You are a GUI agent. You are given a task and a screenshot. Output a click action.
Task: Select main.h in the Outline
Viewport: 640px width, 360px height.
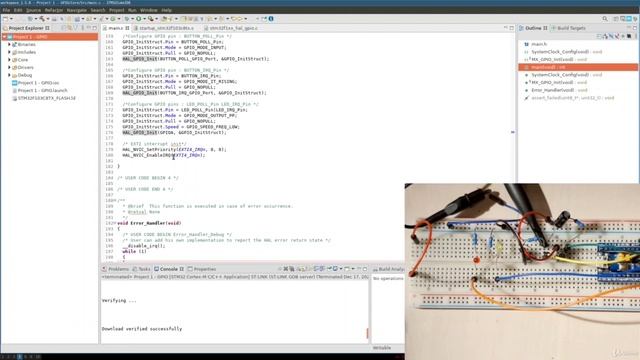539,44
